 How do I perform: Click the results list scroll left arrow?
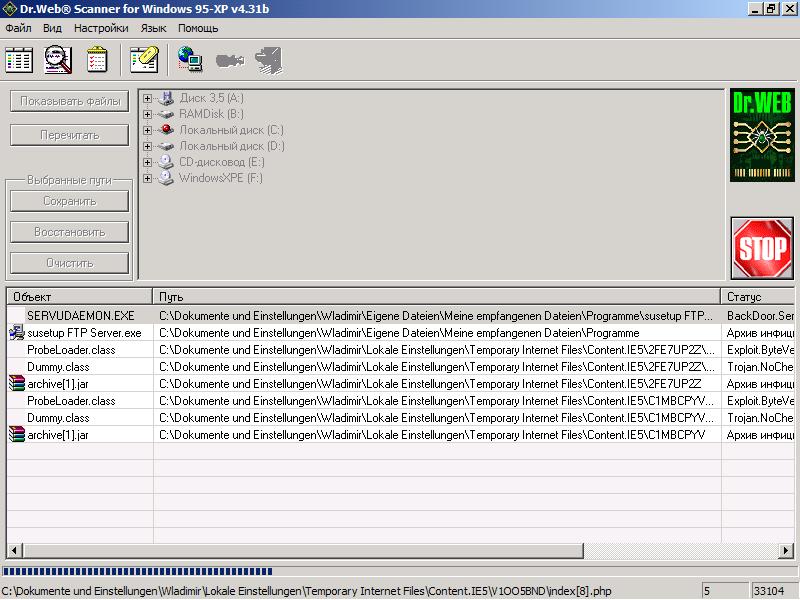tap(14, 551)
